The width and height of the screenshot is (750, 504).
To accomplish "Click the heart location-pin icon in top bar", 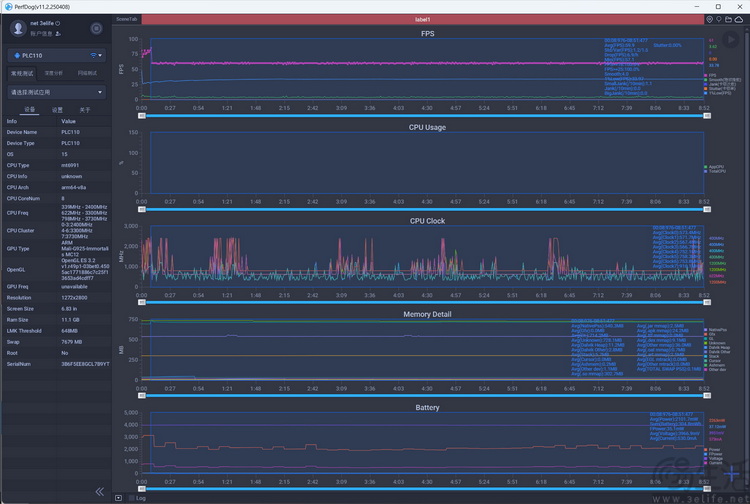I will 709,20.
